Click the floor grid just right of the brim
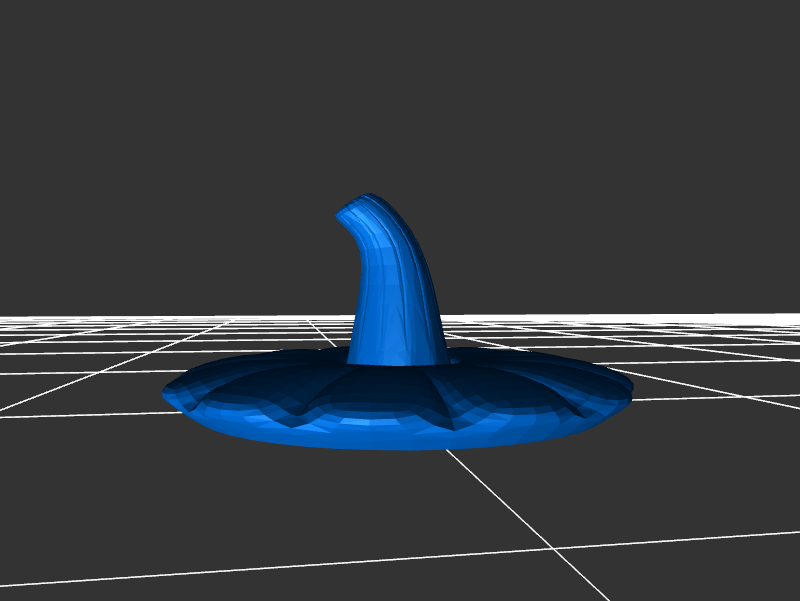 [700, 400]
